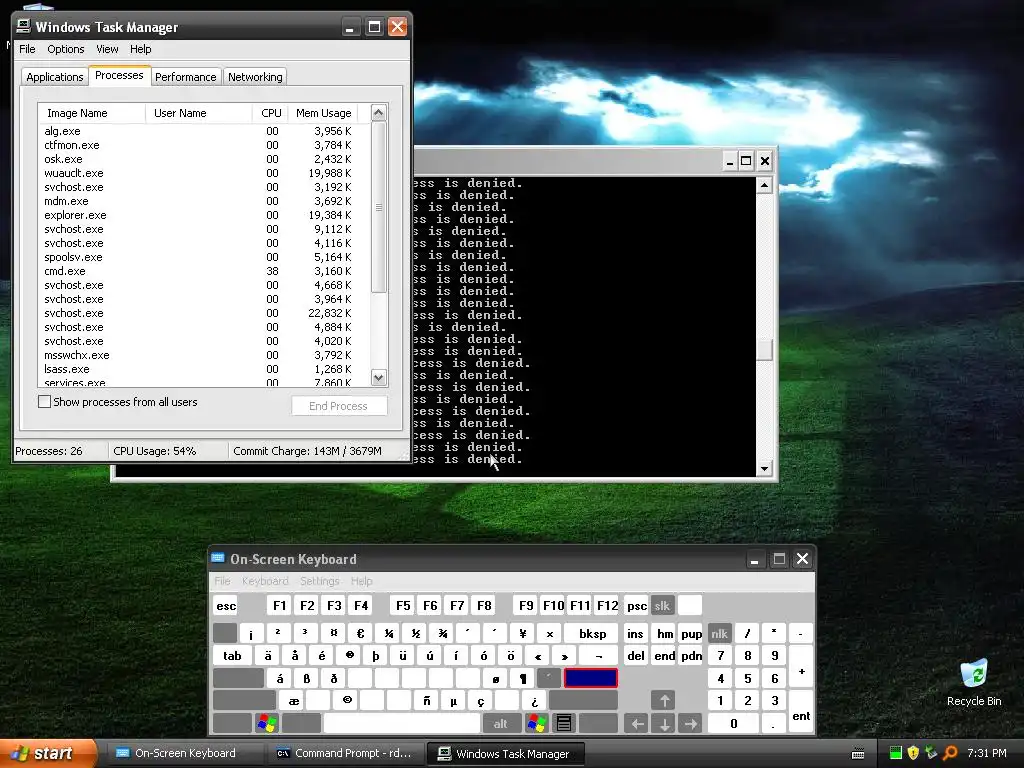Sort processes by Image Name column

(x=91, y=113)
